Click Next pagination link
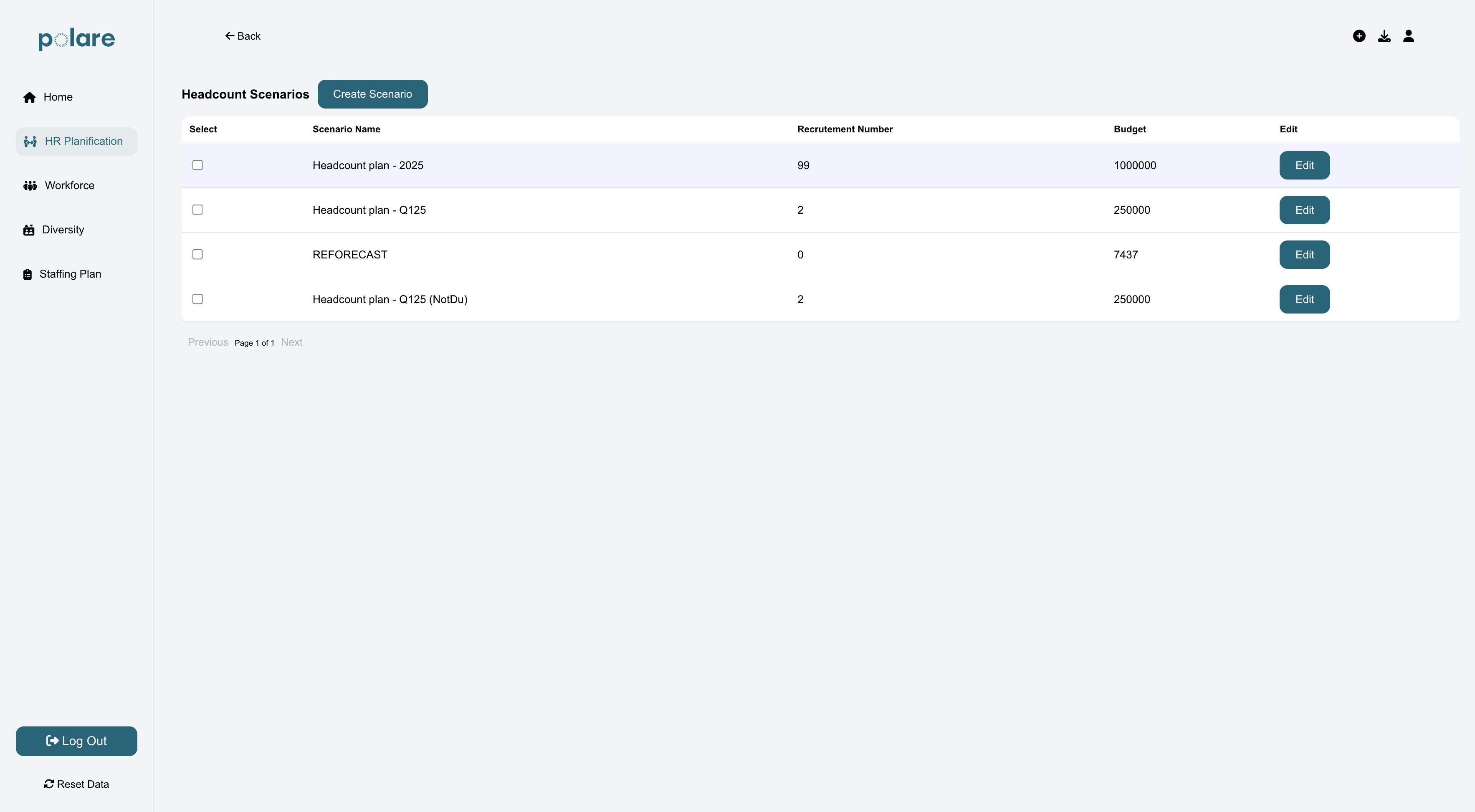Viewport: 1475px width, 812px height. (291, 342)
